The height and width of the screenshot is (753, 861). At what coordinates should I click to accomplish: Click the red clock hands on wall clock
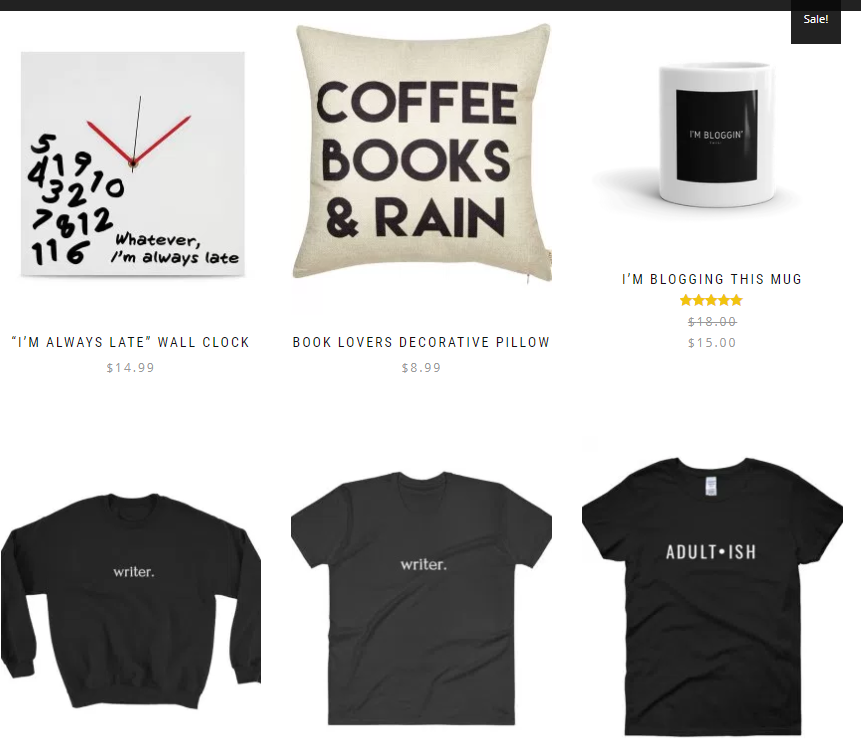[x=138, y=140]
